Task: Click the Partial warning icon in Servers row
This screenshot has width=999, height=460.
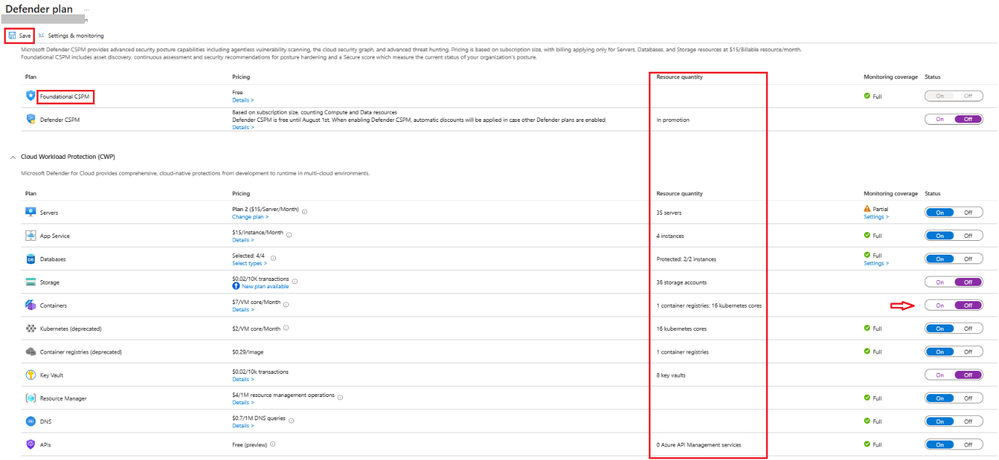Action: pos(867,209)
